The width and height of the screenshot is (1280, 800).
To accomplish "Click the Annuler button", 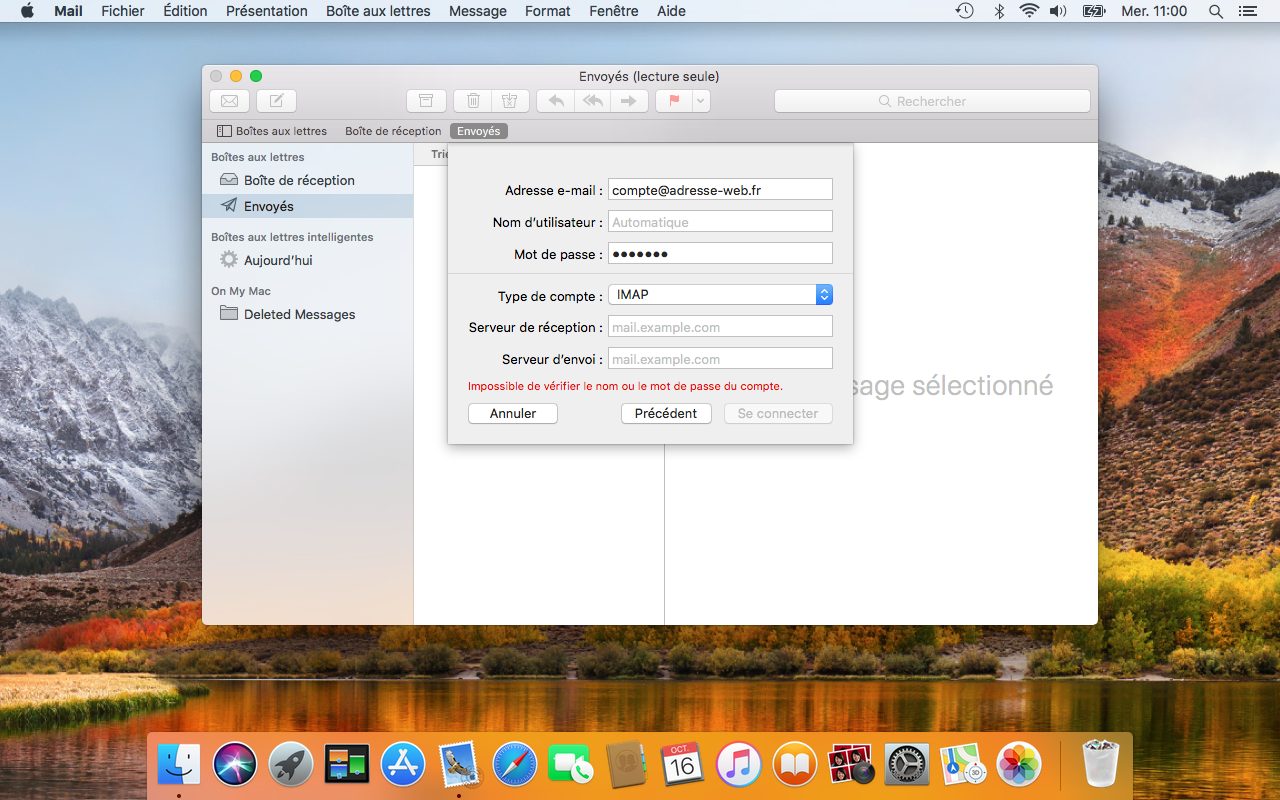I will pos(513,413).
